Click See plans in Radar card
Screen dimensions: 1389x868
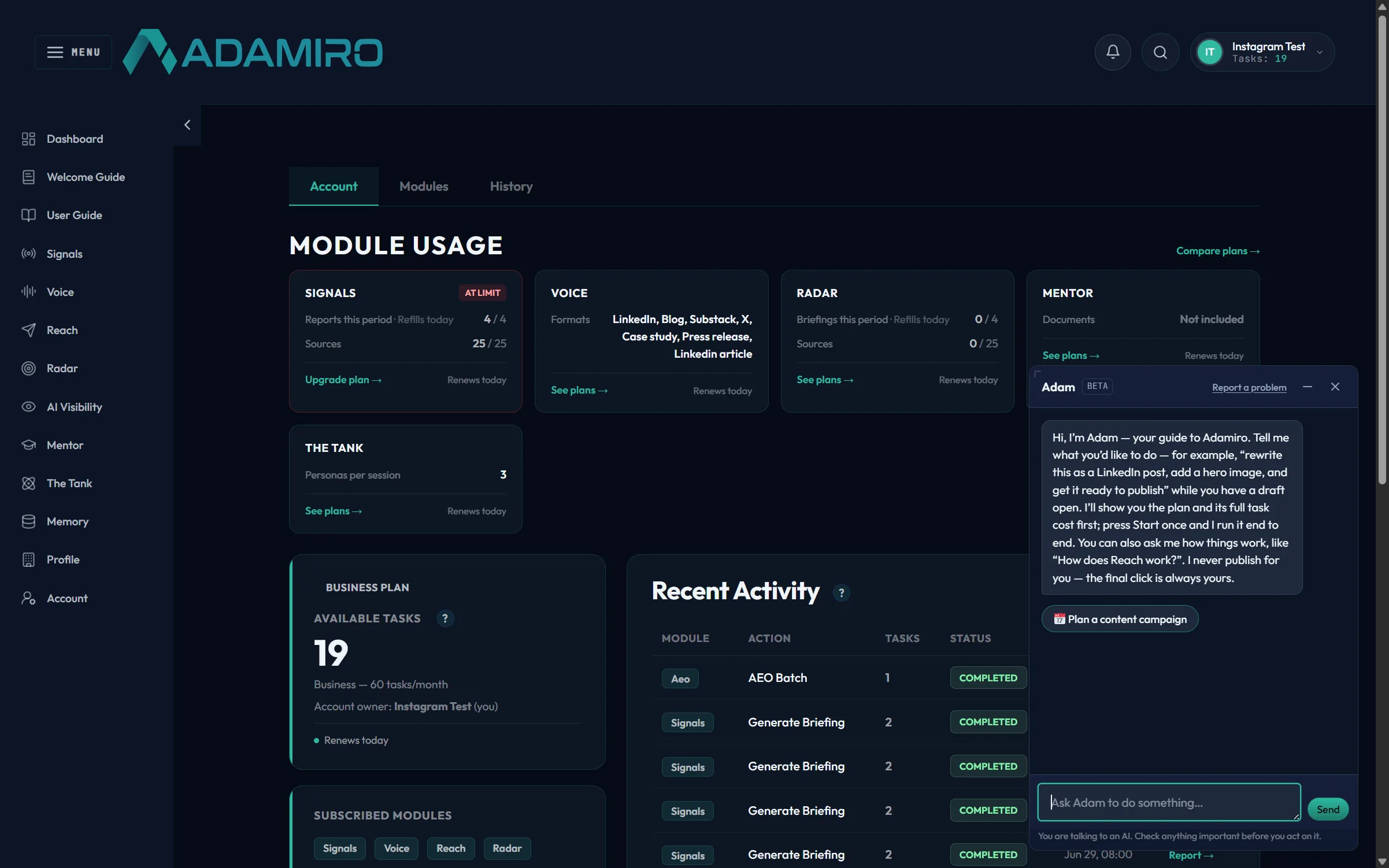[825, 380]
